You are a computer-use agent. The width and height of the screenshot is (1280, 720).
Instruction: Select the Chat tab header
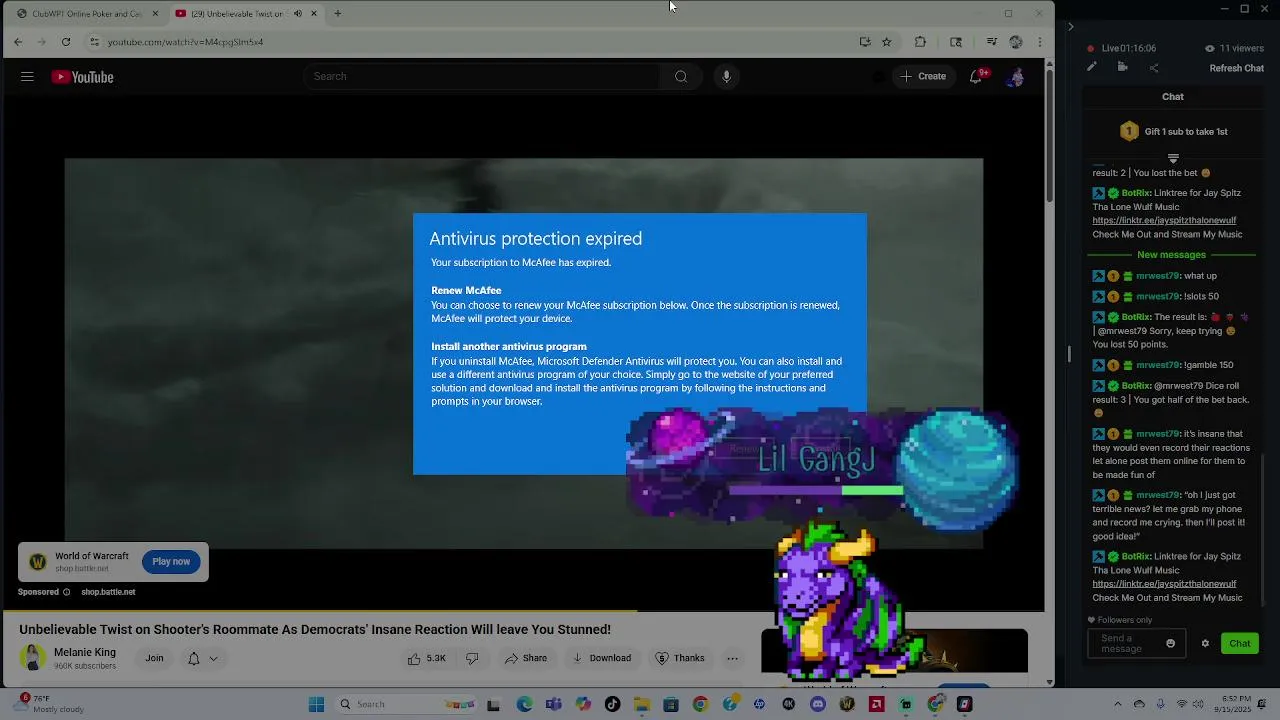tap(1173, 97)
